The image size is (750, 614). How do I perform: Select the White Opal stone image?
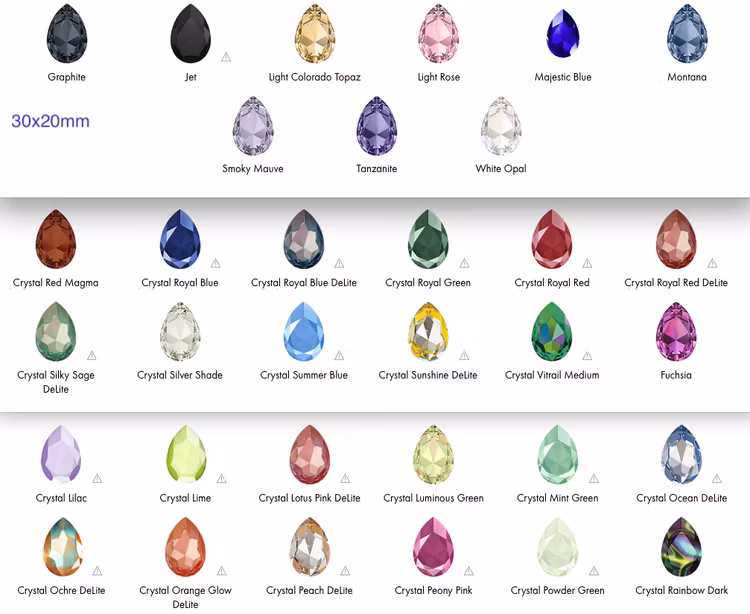pyautogui.click(x=501, y=126)
